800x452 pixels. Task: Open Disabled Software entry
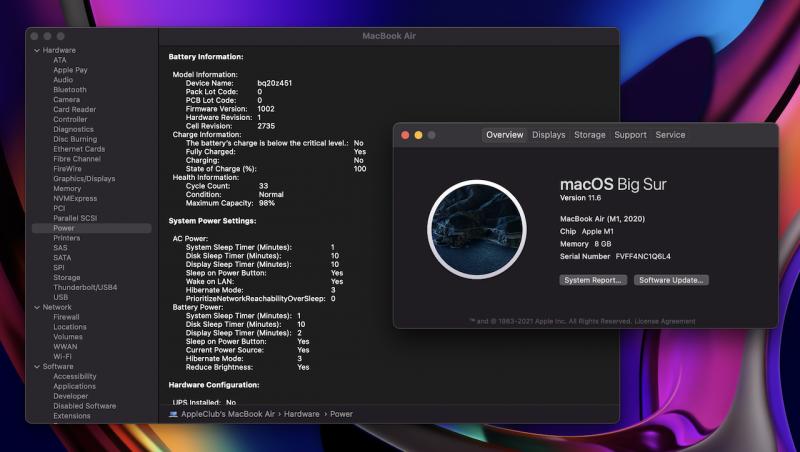click(85, 406)
